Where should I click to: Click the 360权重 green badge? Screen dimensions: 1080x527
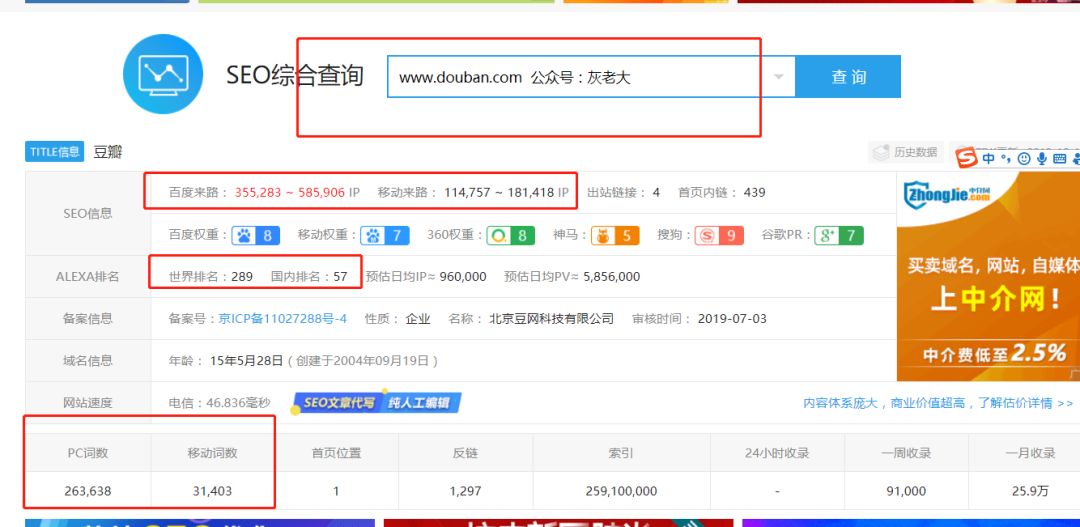pos(511,236)
